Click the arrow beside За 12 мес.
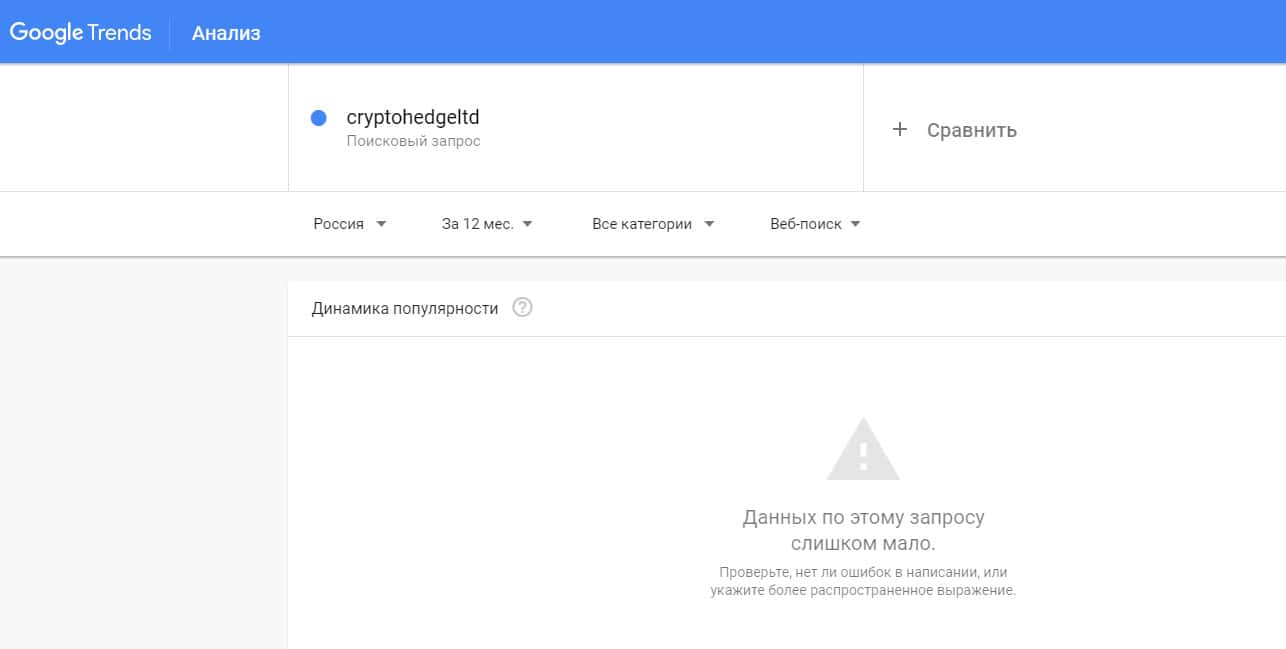 [x=527, y=224]
